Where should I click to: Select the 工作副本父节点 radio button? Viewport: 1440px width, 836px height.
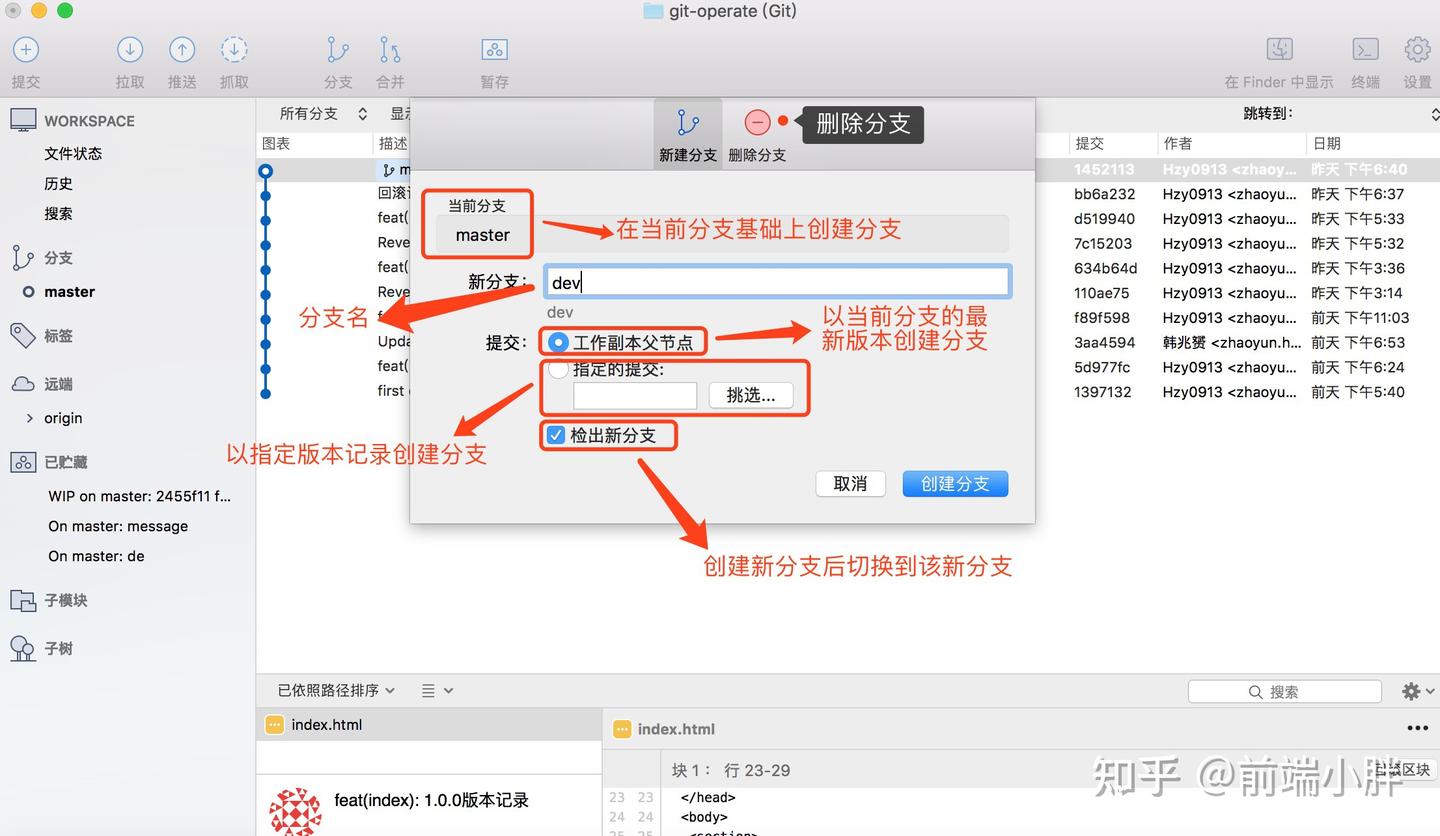click(x=557, y=341)
